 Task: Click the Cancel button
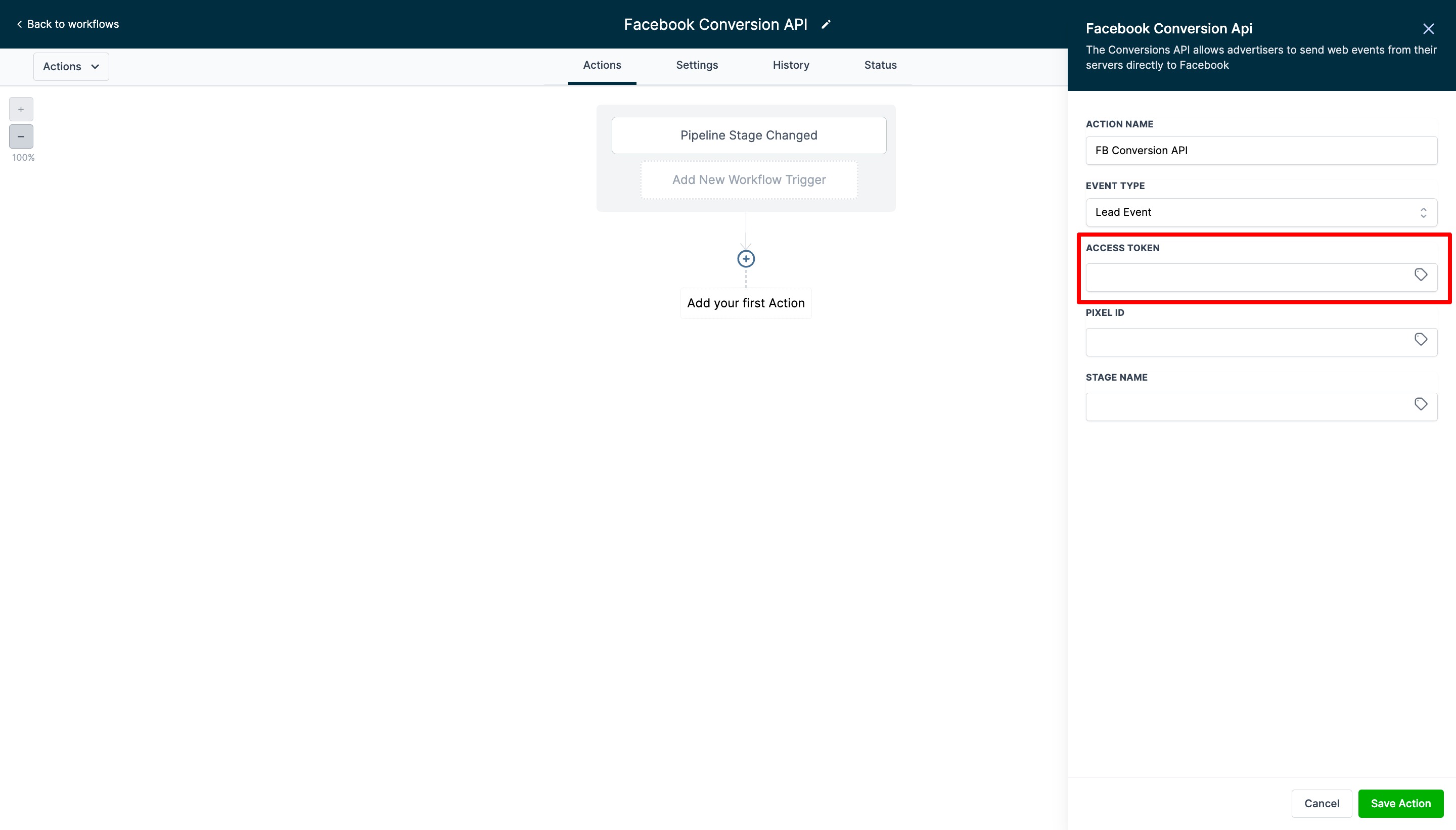(1321, 803)
